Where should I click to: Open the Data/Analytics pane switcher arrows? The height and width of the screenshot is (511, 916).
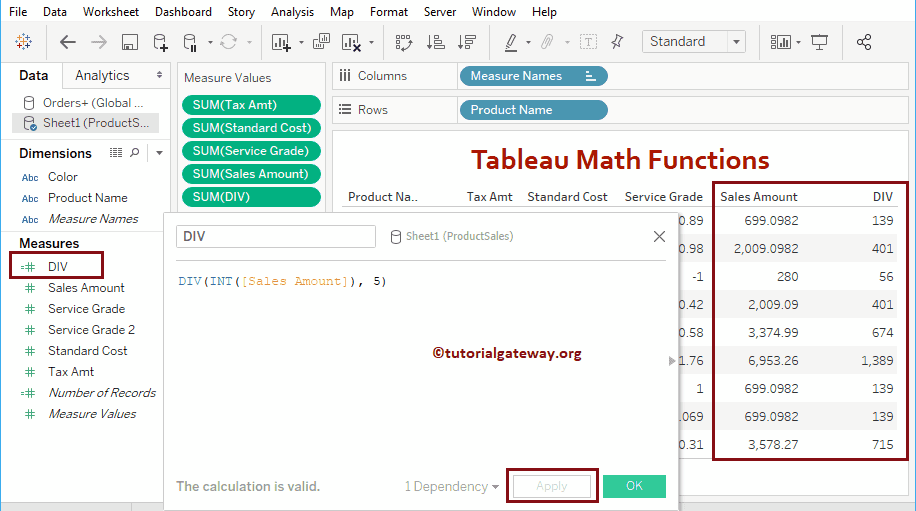(159, 75)
